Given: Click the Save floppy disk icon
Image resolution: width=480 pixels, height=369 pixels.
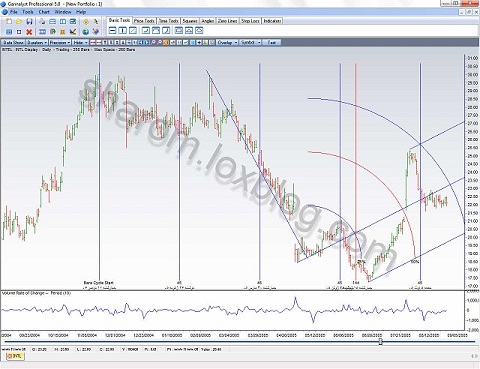Looking at the screenshot, I should (29, 22).
